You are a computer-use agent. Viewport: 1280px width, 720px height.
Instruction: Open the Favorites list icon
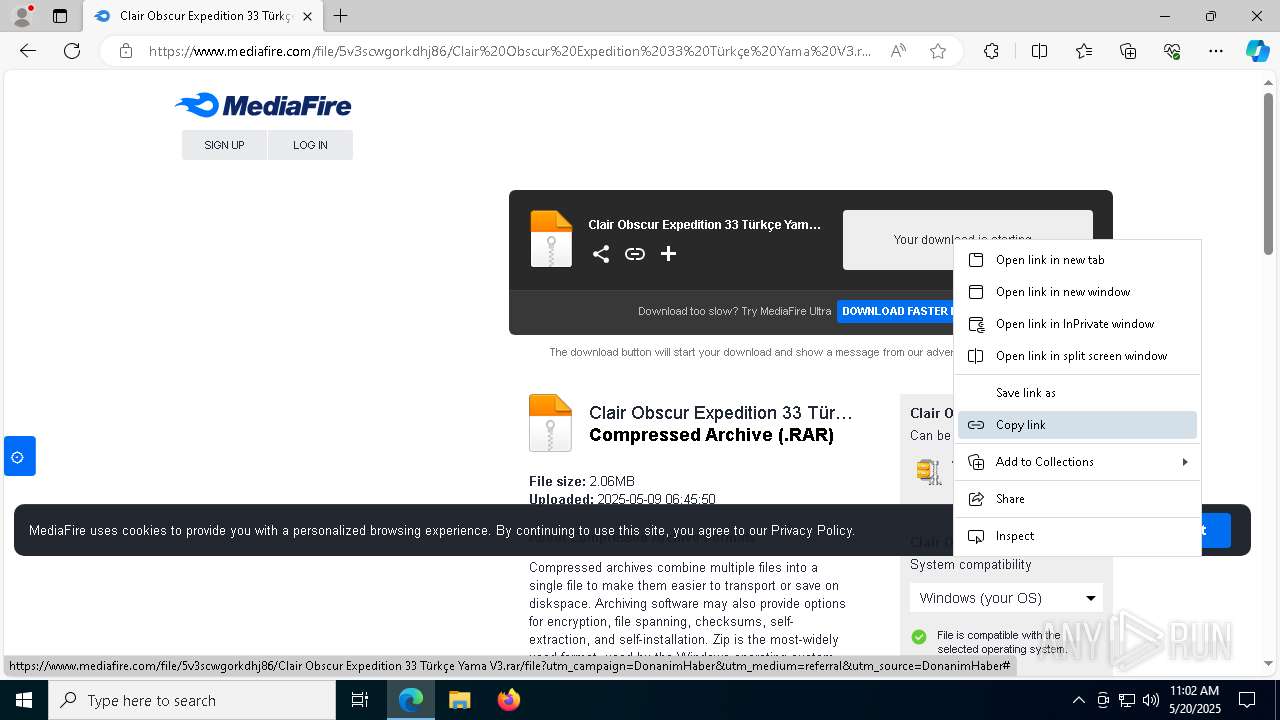[1084, 51]
